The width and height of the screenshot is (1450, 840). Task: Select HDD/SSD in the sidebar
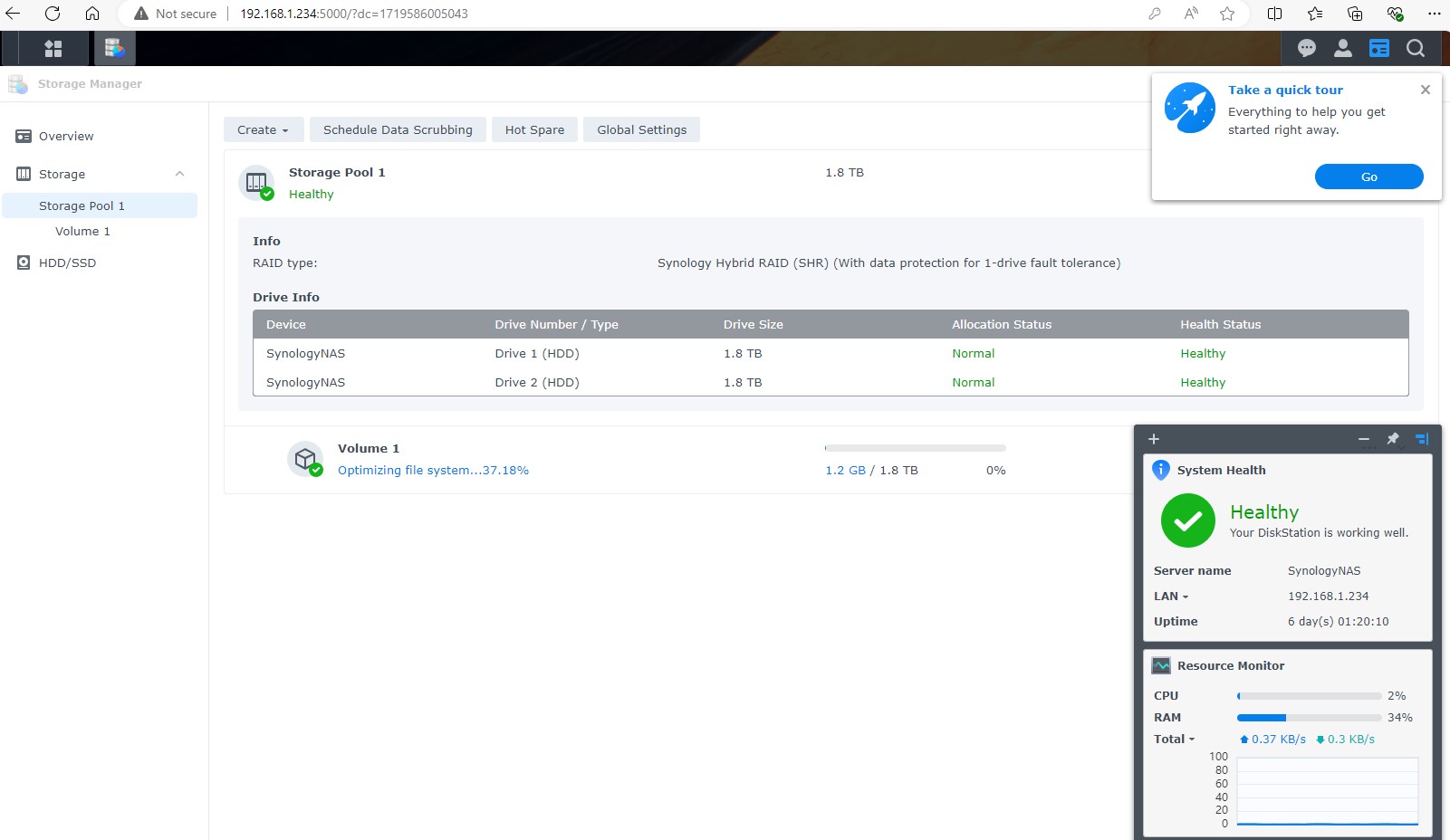(67, 263)
